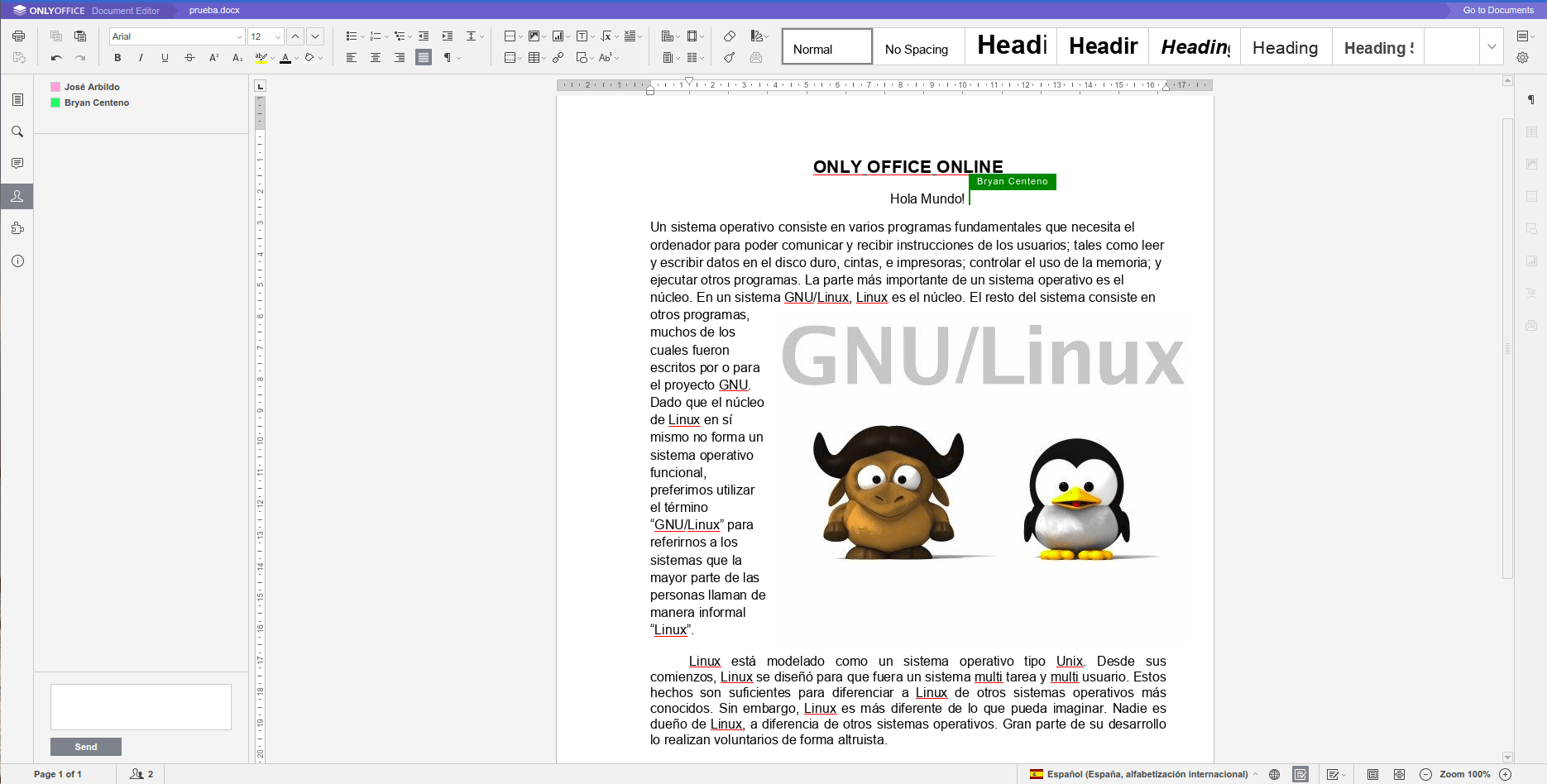
Task: Open the Comments panel in left sidebar
Action: [17, 164]
